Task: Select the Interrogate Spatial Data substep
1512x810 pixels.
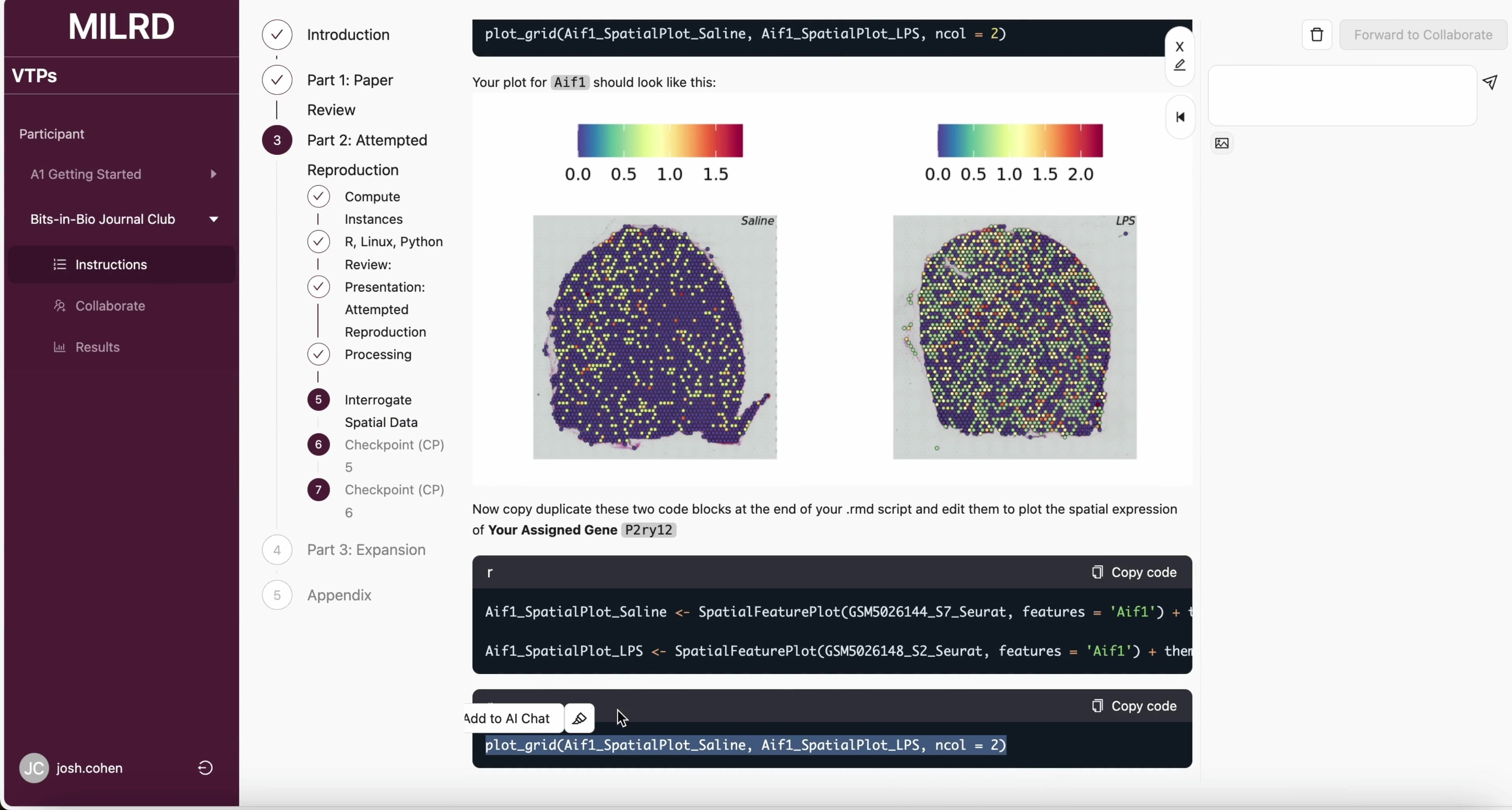Action: (381, 411)
